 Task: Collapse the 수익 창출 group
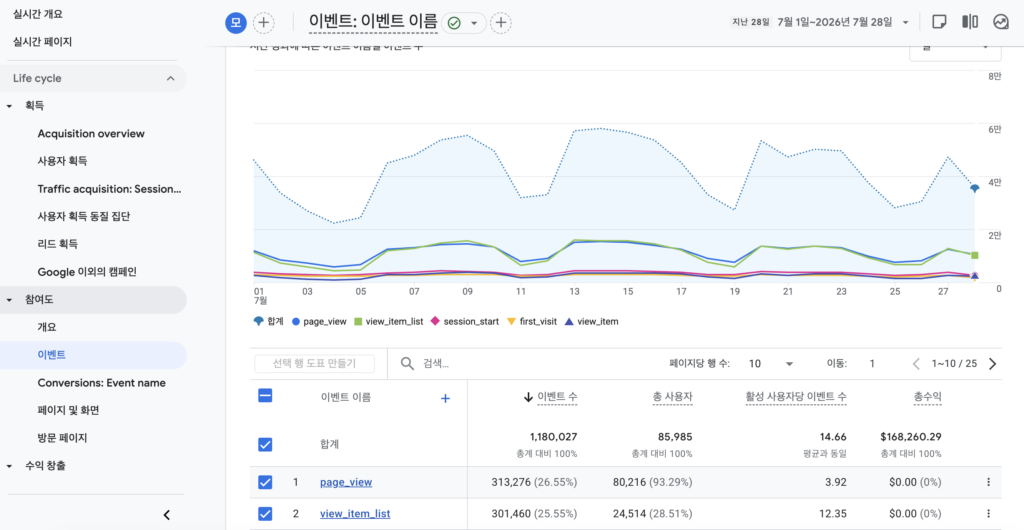[9, 466]
